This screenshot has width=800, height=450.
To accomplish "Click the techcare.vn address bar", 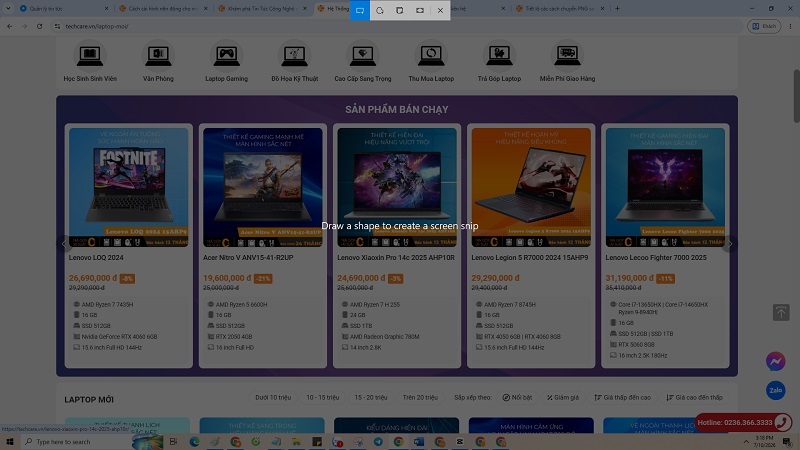I will point(398,26).
